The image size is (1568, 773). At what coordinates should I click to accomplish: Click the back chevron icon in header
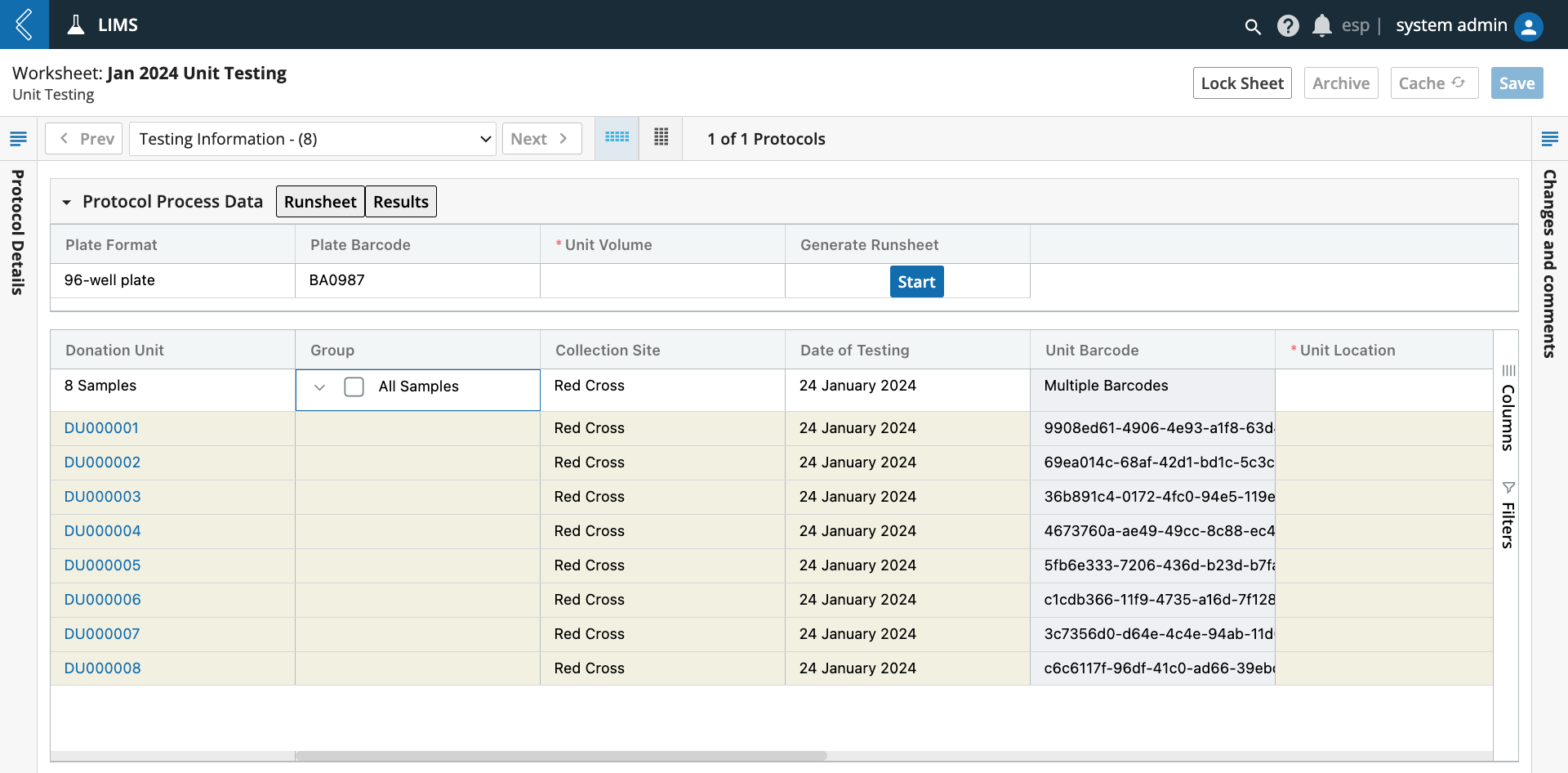pyautogui.click(x=24, y=25)
